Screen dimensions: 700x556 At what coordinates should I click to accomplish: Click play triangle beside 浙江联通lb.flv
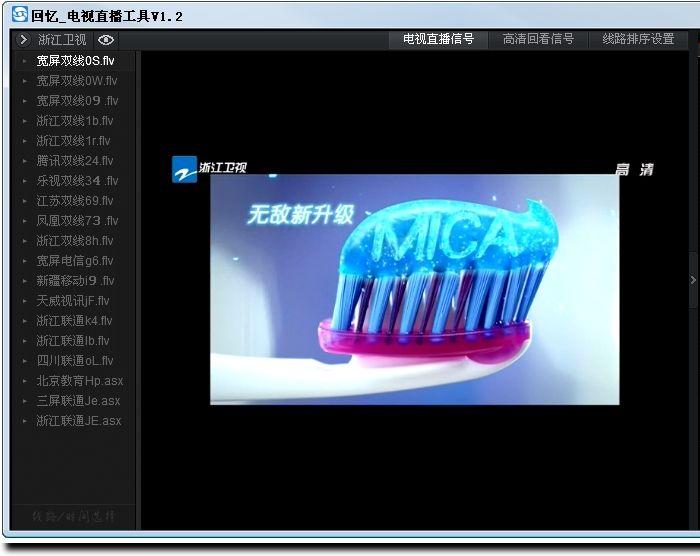pos(25,341)
